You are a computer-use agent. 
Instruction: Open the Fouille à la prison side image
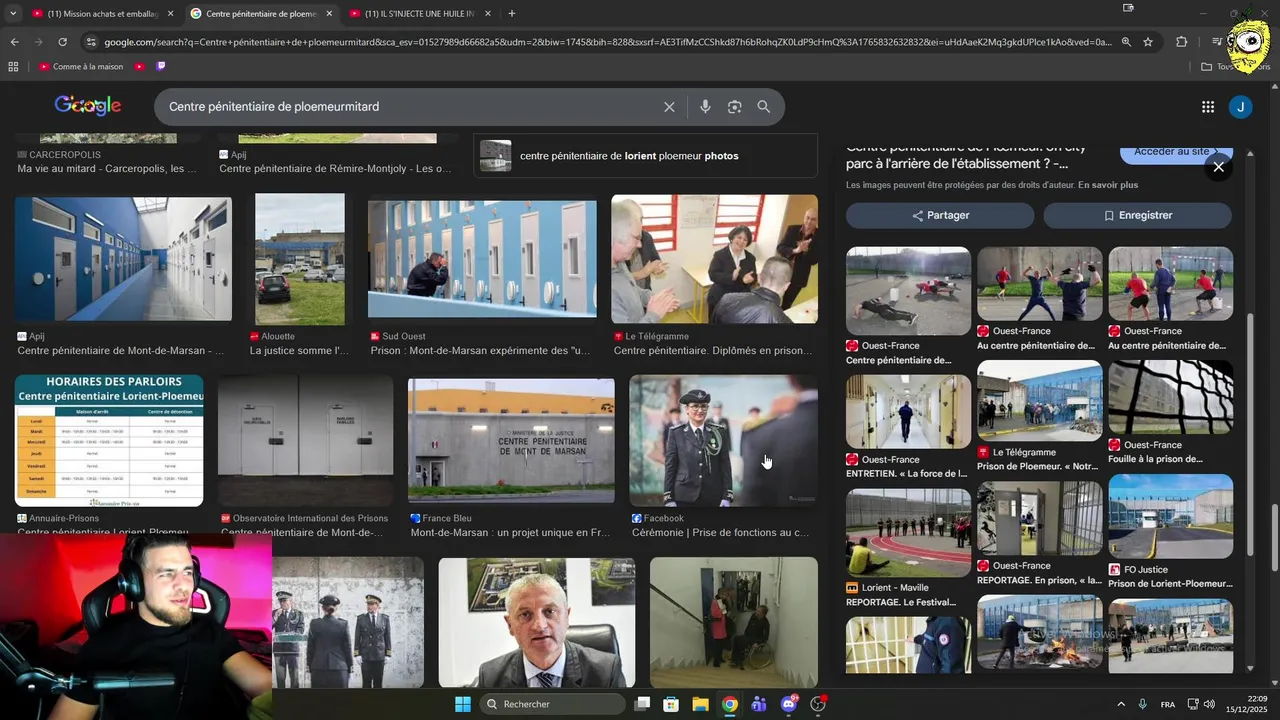point(1170,398)
